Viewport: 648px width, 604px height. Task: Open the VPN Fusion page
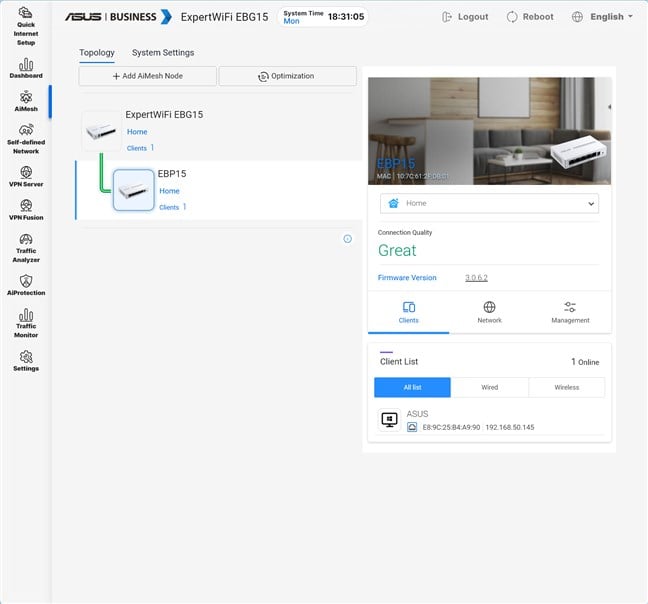[26, 210]
